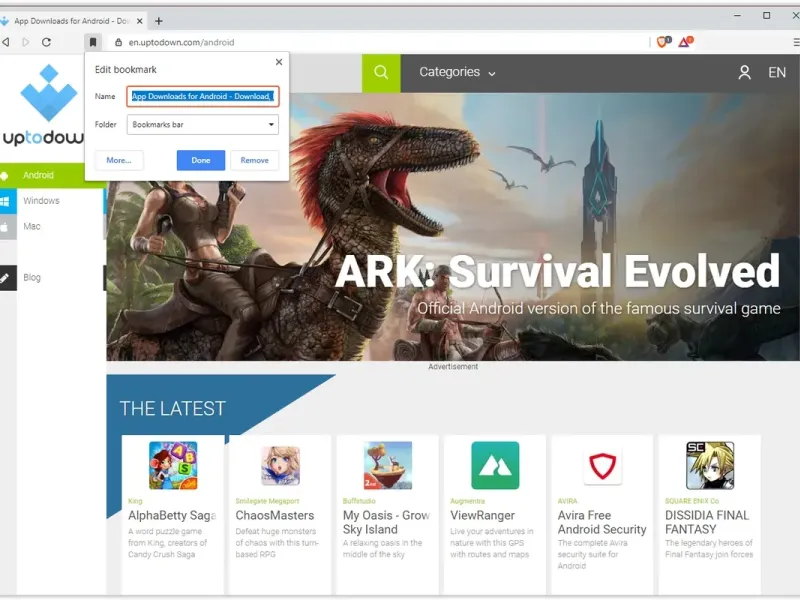800x600 pixels.
Task: Click Remove to delete the bookmark
Action: pyautogui.click(x=255, y=160)
